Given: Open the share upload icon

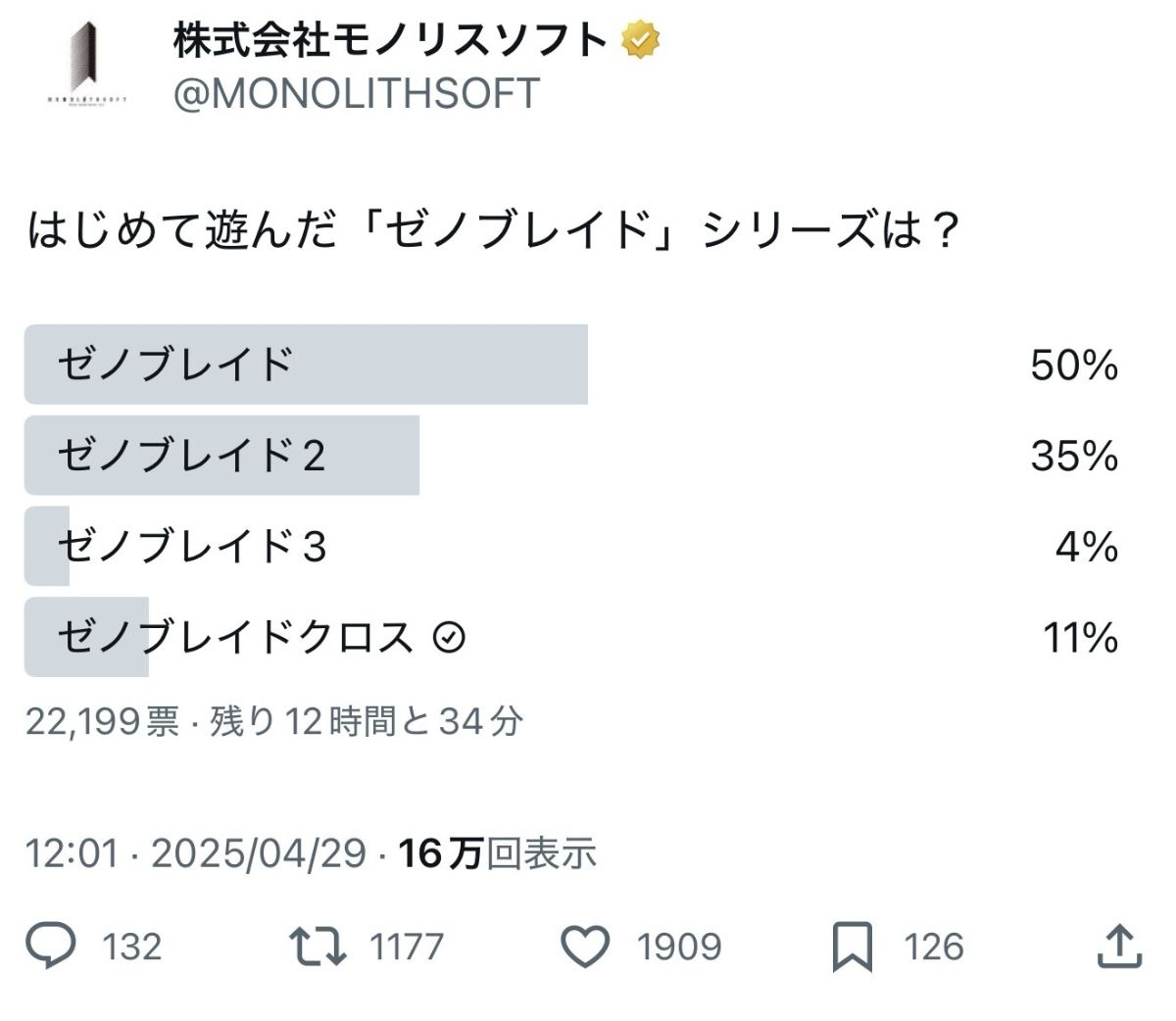Looking at the screenshot, I should pos(1117,947).
